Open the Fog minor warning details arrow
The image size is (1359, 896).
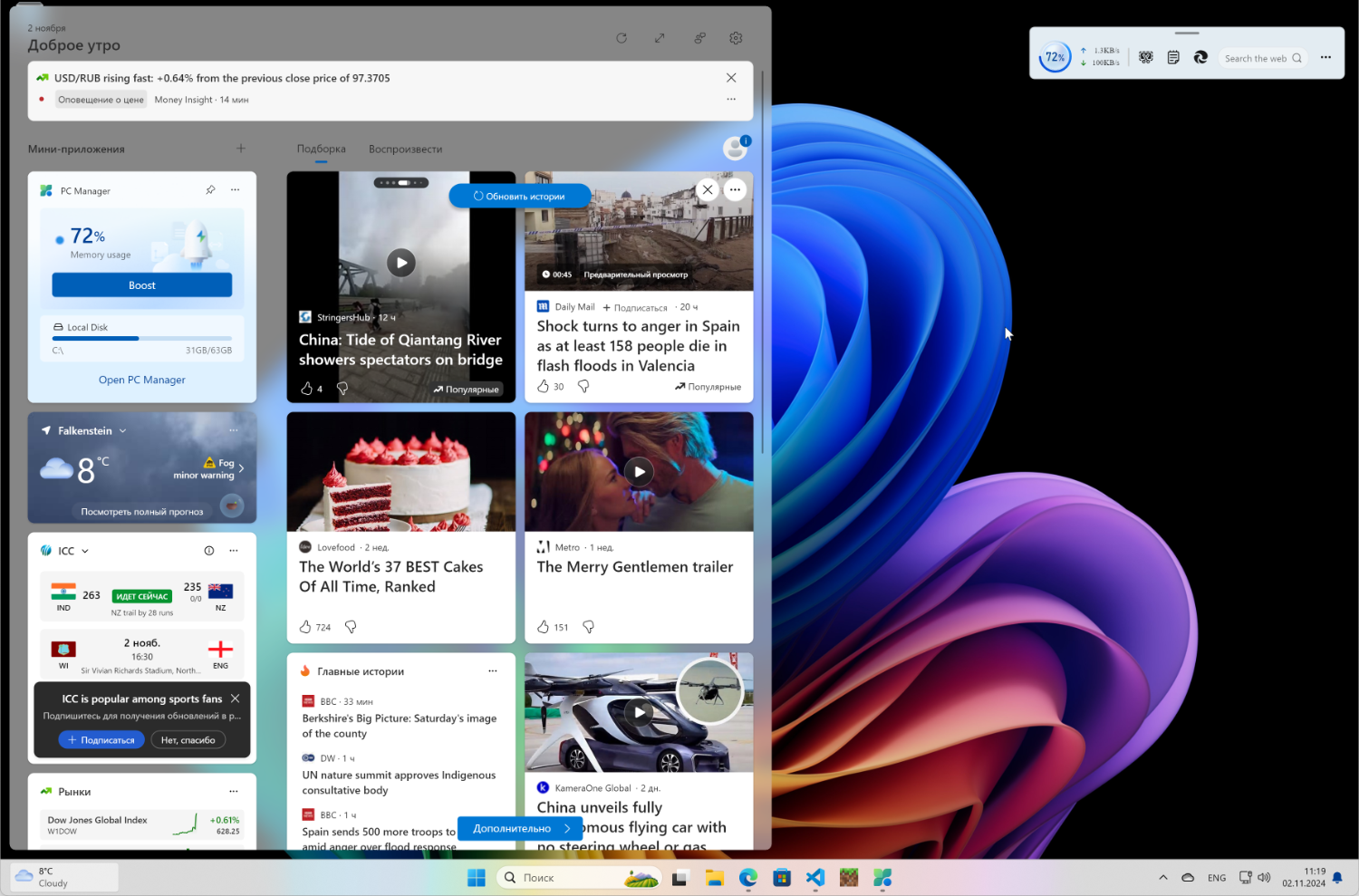(x=241, y=468)
